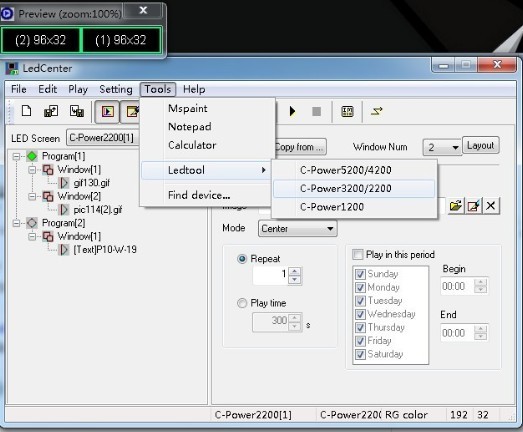Open the Help menu
Image resolution: width=523 pixels, height=432 pixels.
tap(194, 89)
